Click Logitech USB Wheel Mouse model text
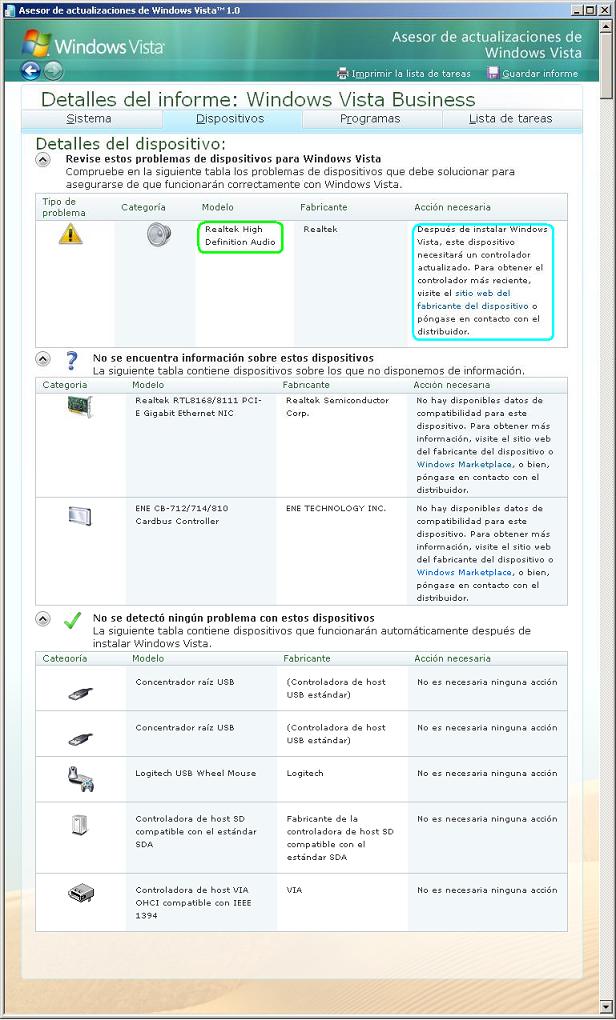Screen dimensions: 616x1020 (x=195, y=773)
